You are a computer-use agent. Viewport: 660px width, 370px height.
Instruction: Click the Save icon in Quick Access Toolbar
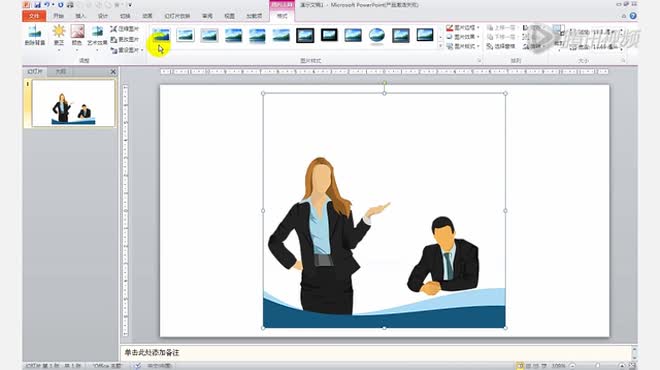point(37,5)
